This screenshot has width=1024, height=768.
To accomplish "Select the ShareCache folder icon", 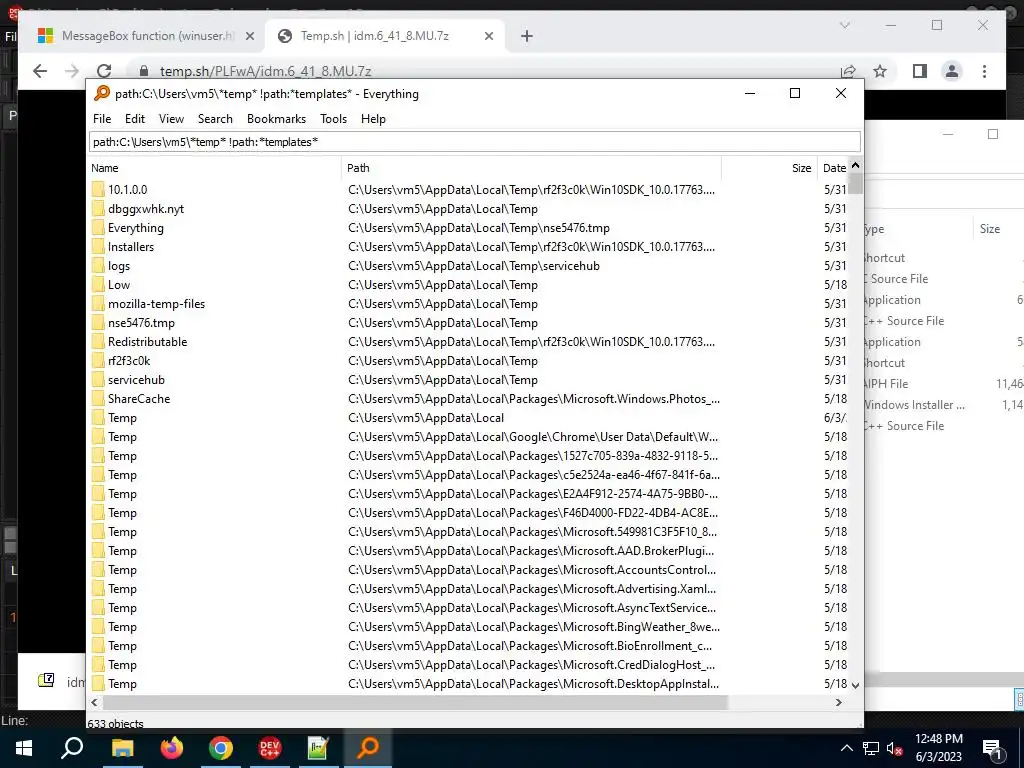I will 98,398.
